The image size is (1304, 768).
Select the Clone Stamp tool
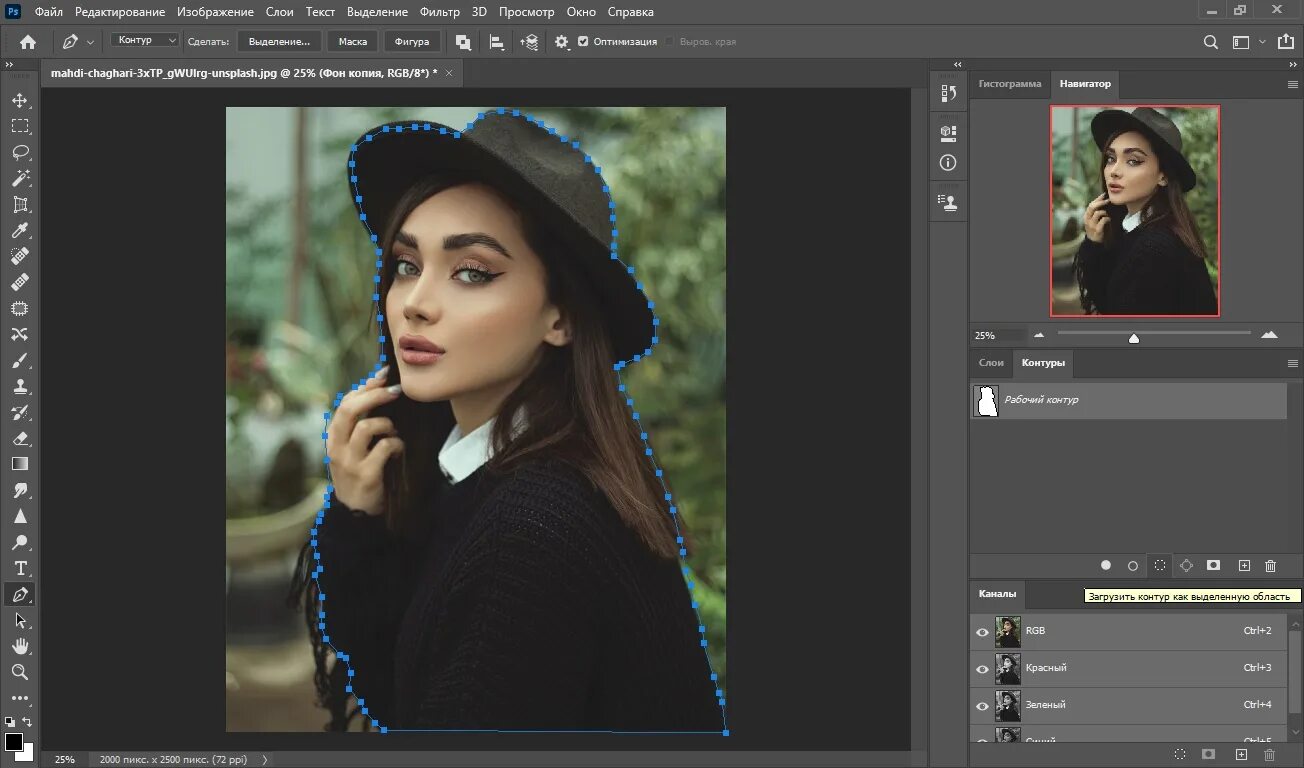(x=20, y=387)
